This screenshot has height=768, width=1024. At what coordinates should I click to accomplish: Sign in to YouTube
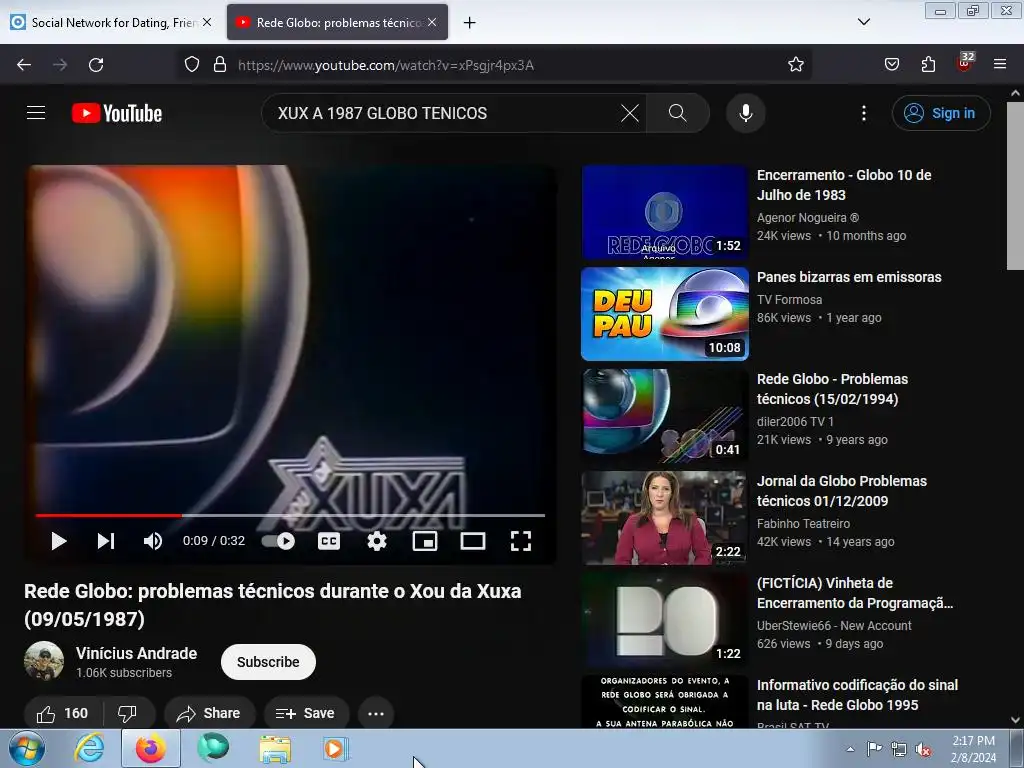(940, 113)
